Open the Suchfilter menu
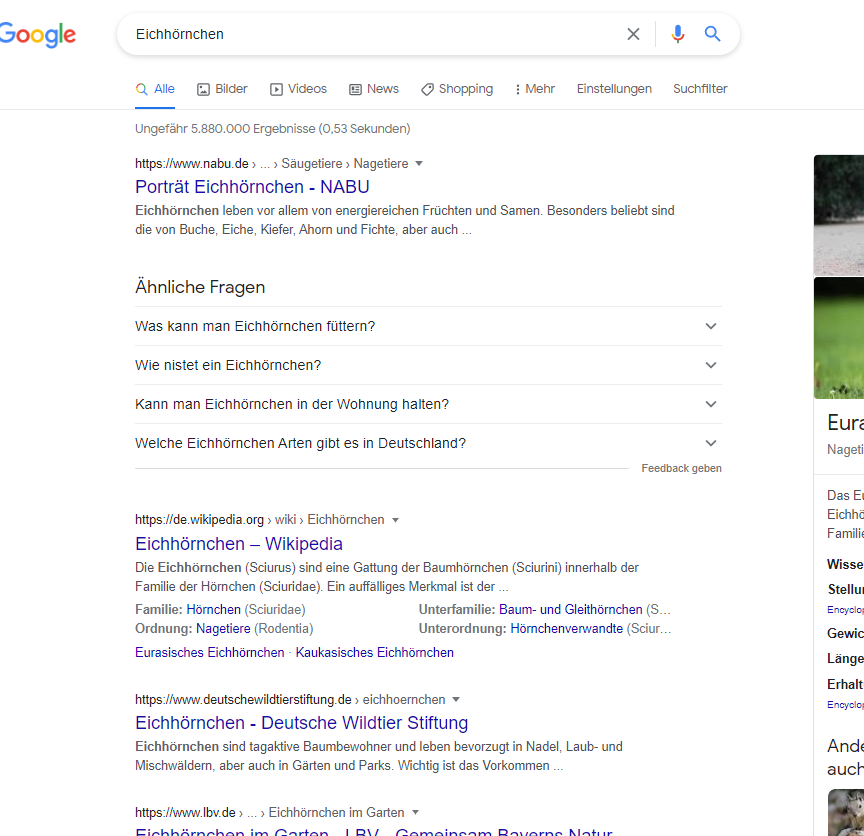Viewport: 864px width, 836px height. click(x=699, y=88)
